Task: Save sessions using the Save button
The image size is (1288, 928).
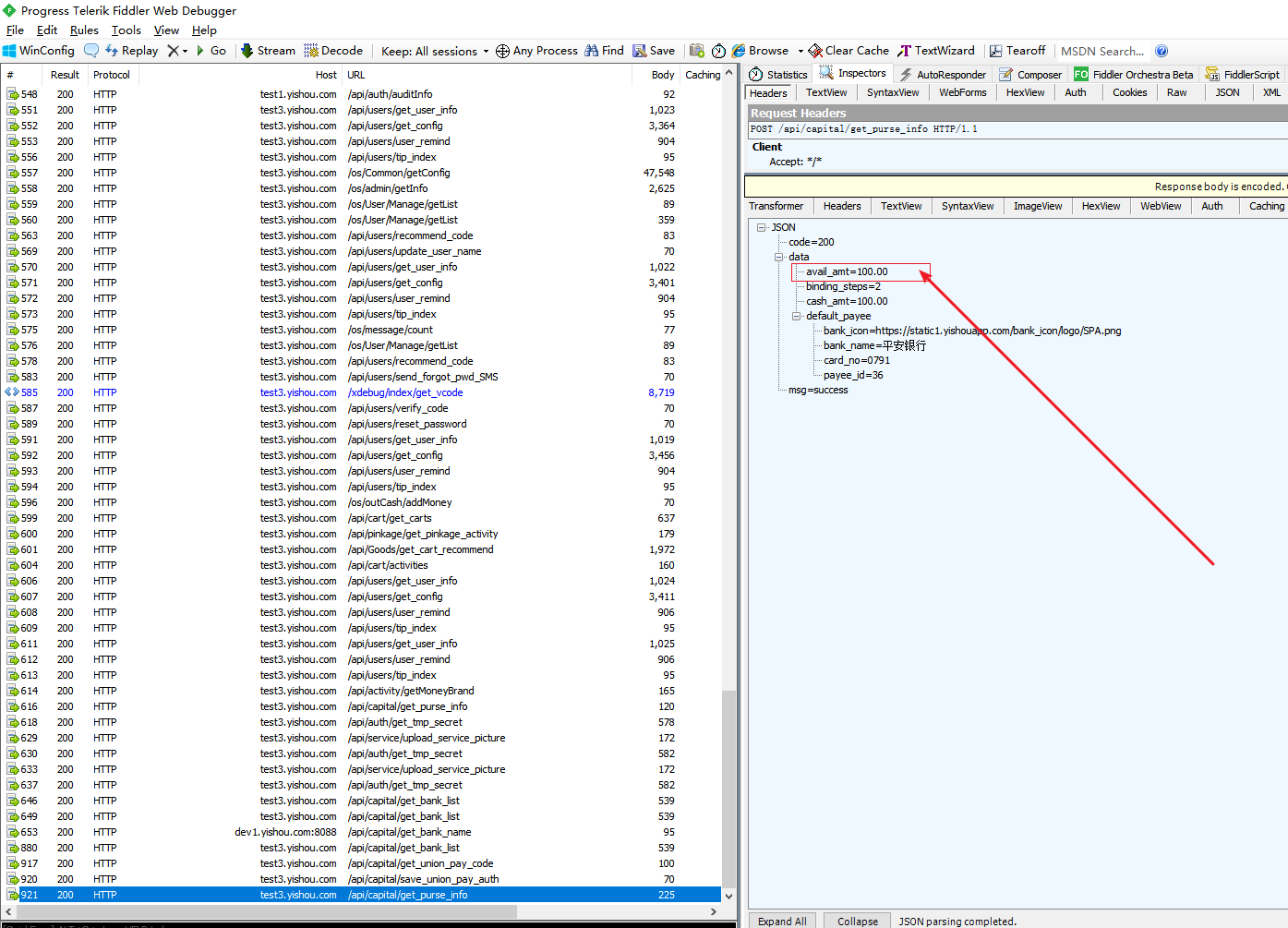Action: [x=654, y=51]
